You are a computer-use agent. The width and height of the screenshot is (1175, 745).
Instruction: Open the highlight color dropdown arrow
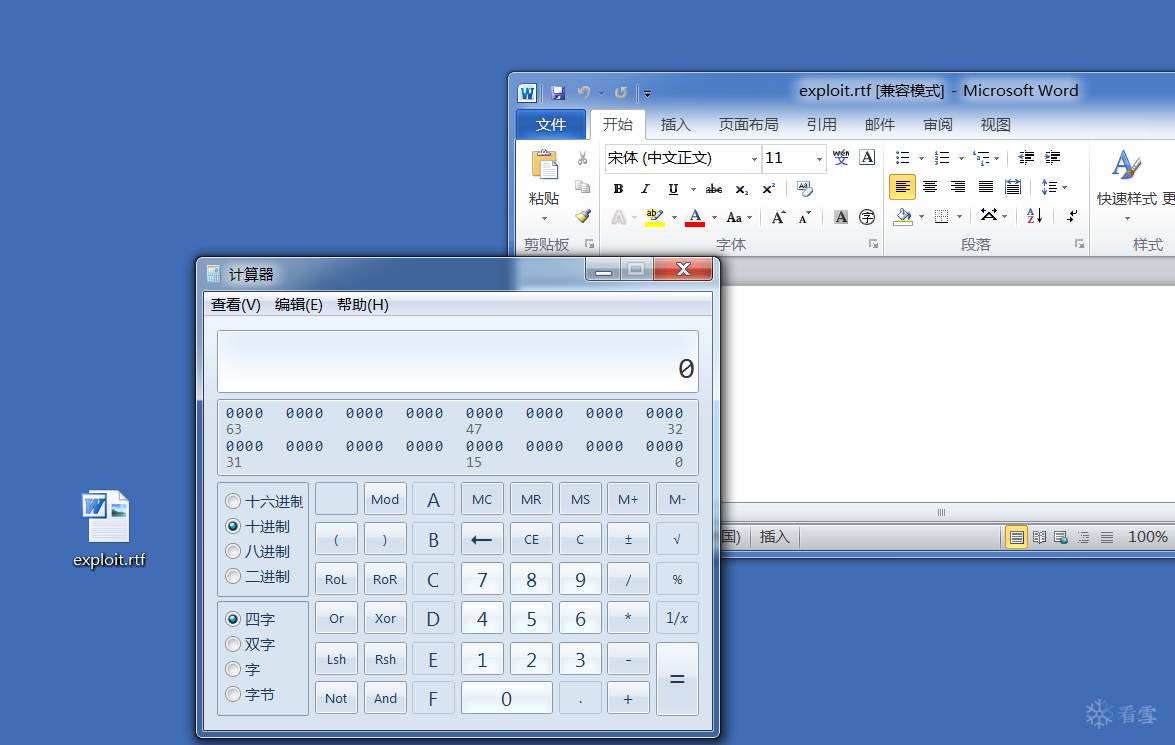click(x=674, y=218)
